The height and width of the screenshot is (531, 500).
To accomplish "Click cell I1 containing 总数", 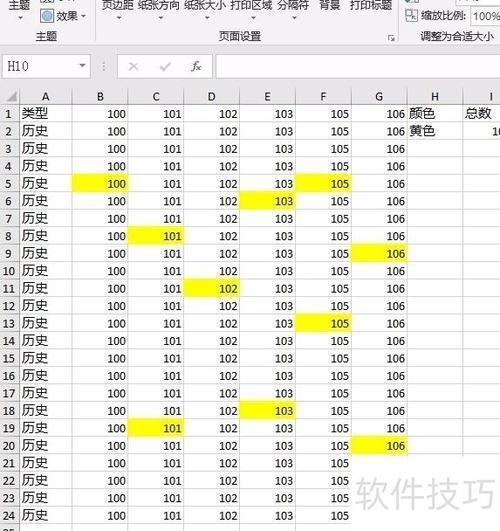I will tap(481, 114).
